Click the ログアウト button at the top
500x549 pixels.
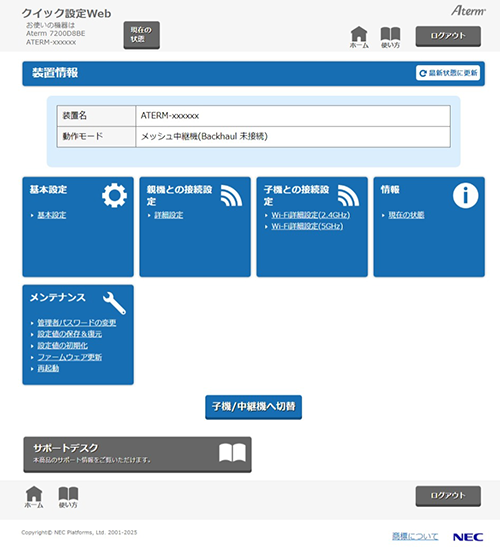click(448, 36)
